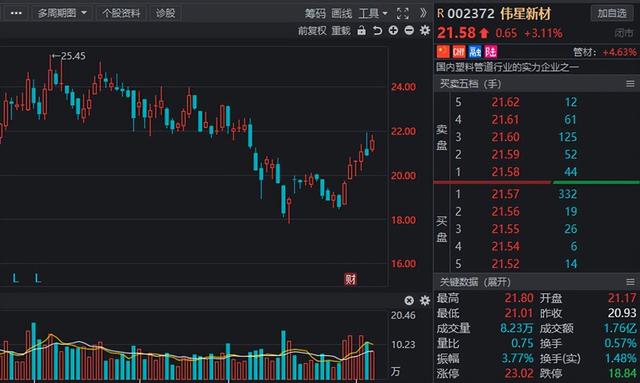Toggle the chart lock icon
640x383 pixels.
click(362, 31)
